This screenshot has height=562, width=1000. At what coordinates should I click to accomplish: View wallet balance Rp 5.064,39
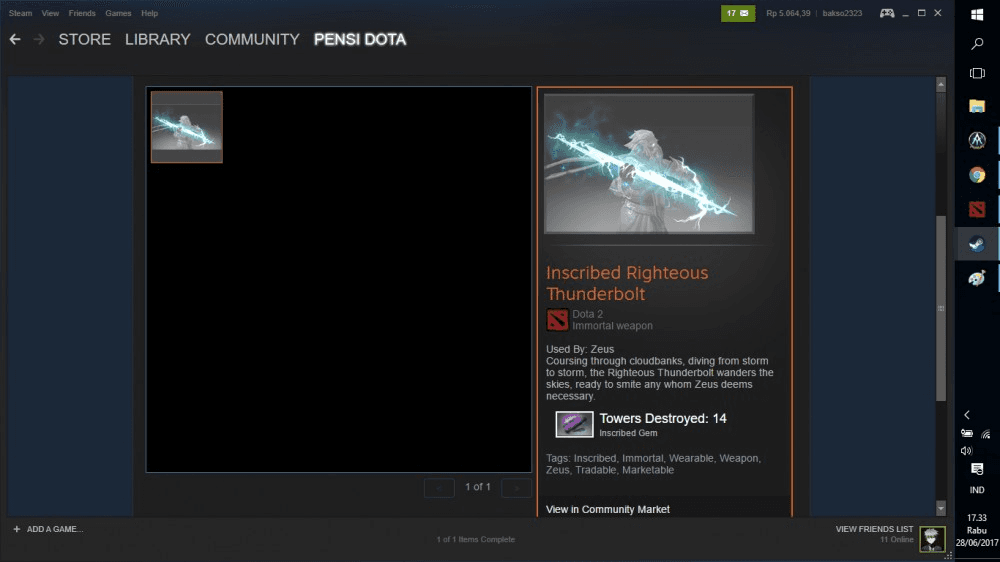point(788,13)
